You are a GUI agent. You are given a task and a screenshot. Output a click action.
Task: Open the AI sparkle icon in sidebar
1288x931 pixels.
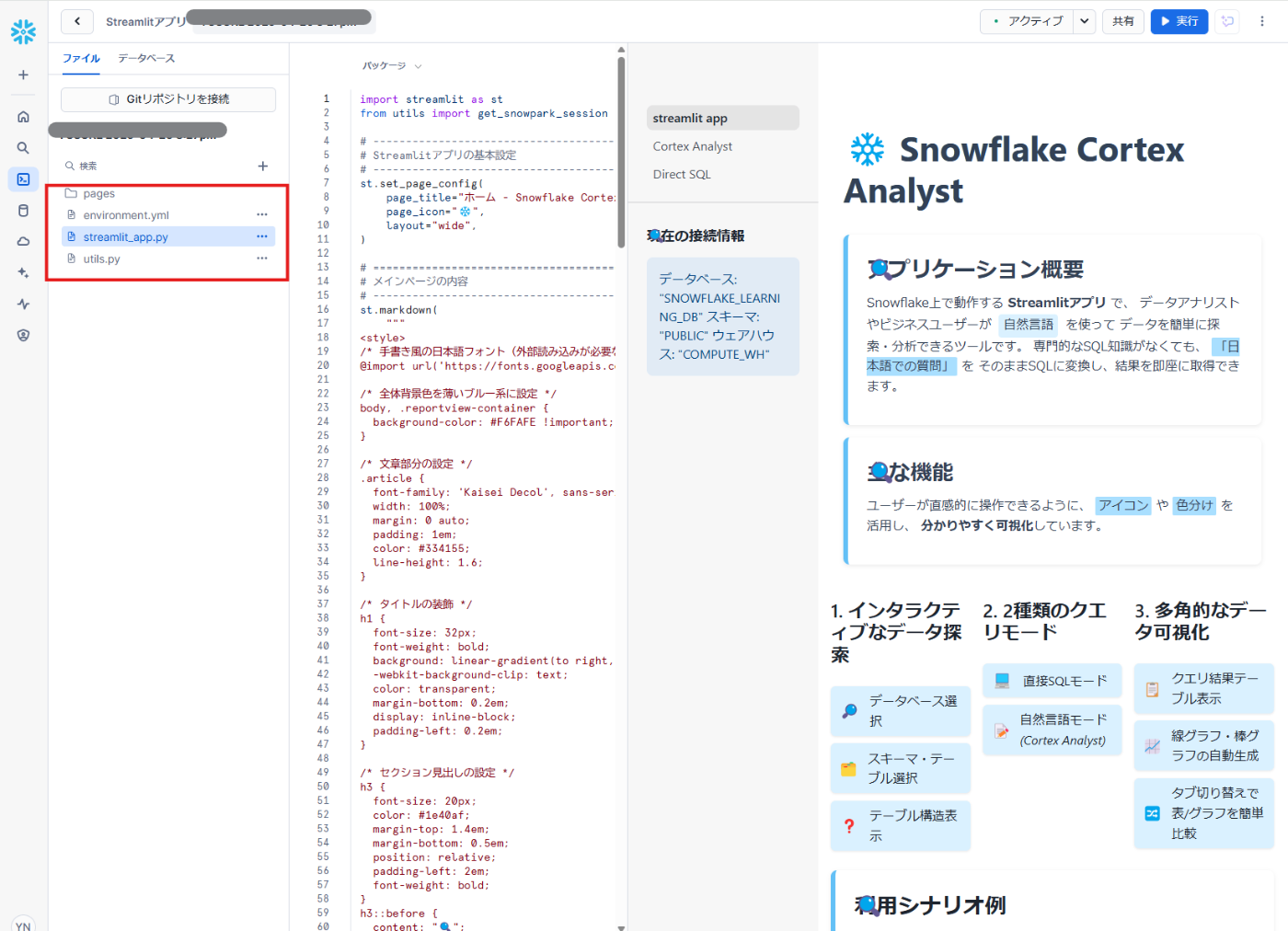[23, 273]
